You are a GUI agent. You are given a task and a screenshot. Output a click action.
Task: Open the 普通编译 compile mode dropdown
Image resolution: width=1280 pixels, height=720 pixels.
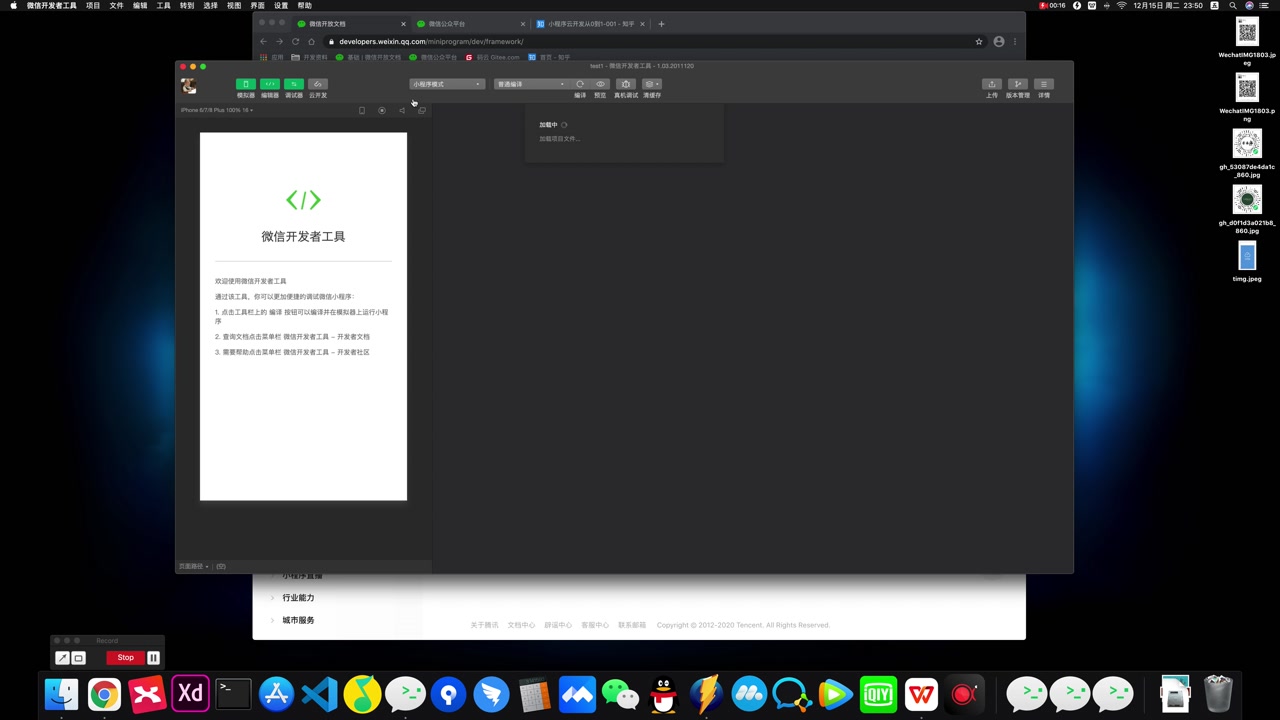tap(530, 84)
